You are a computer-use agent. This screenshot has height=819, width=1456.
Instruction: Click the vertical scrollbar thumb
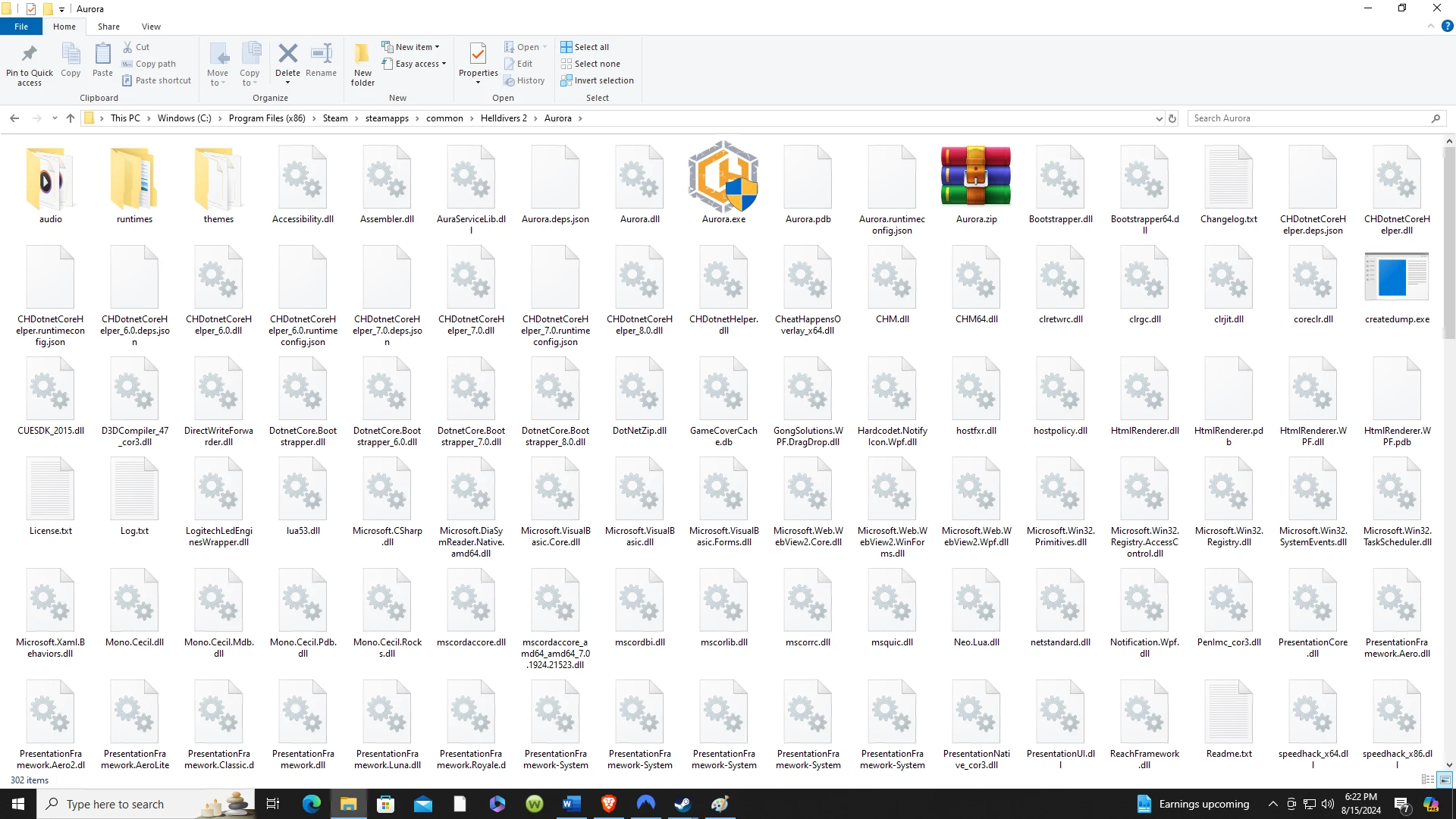(1448, 243)
